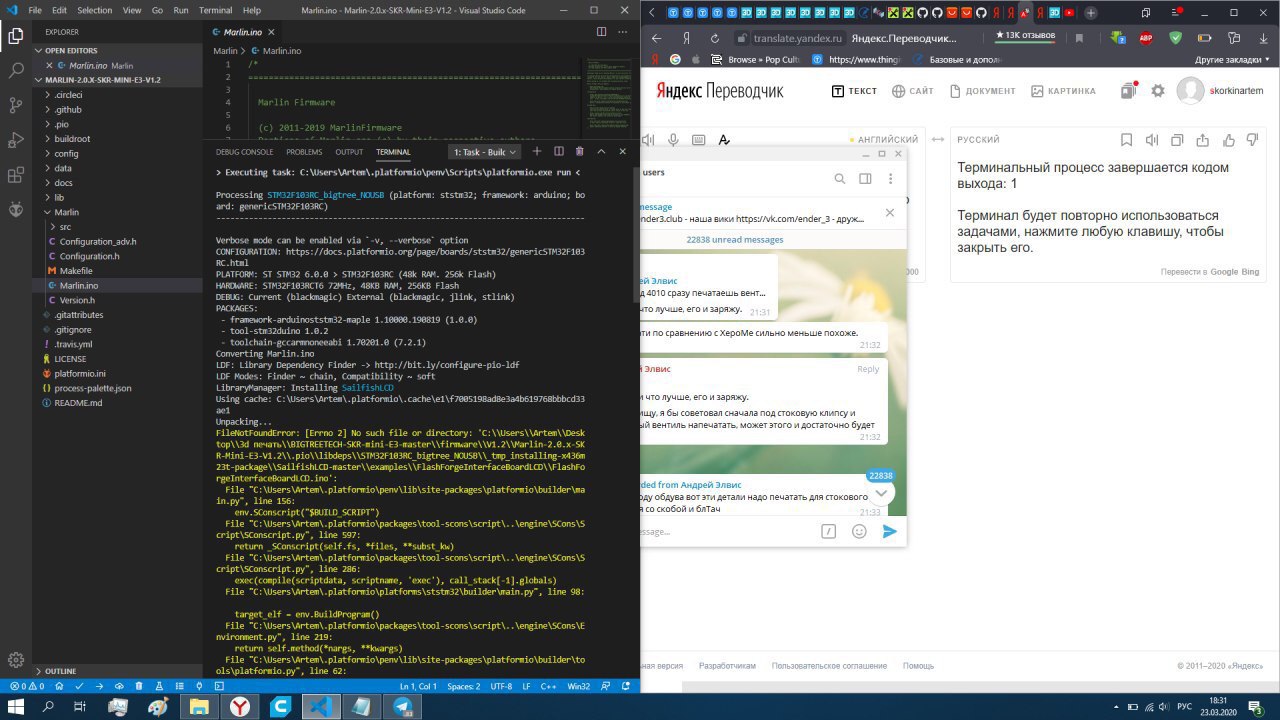
Task: Select the 'Документ' translator mode tab
Action: pos(982,91)
